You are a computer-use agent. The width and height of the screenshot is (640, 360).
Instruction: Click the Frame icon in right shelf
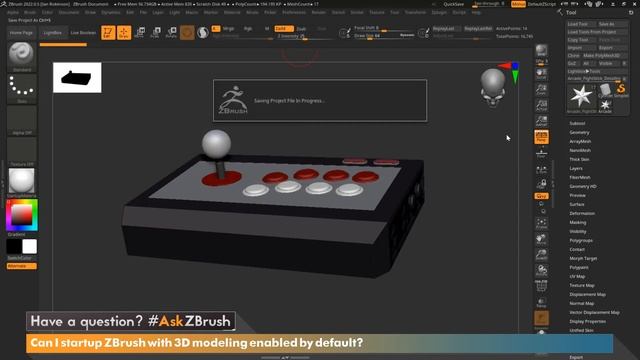pos(541,224)
